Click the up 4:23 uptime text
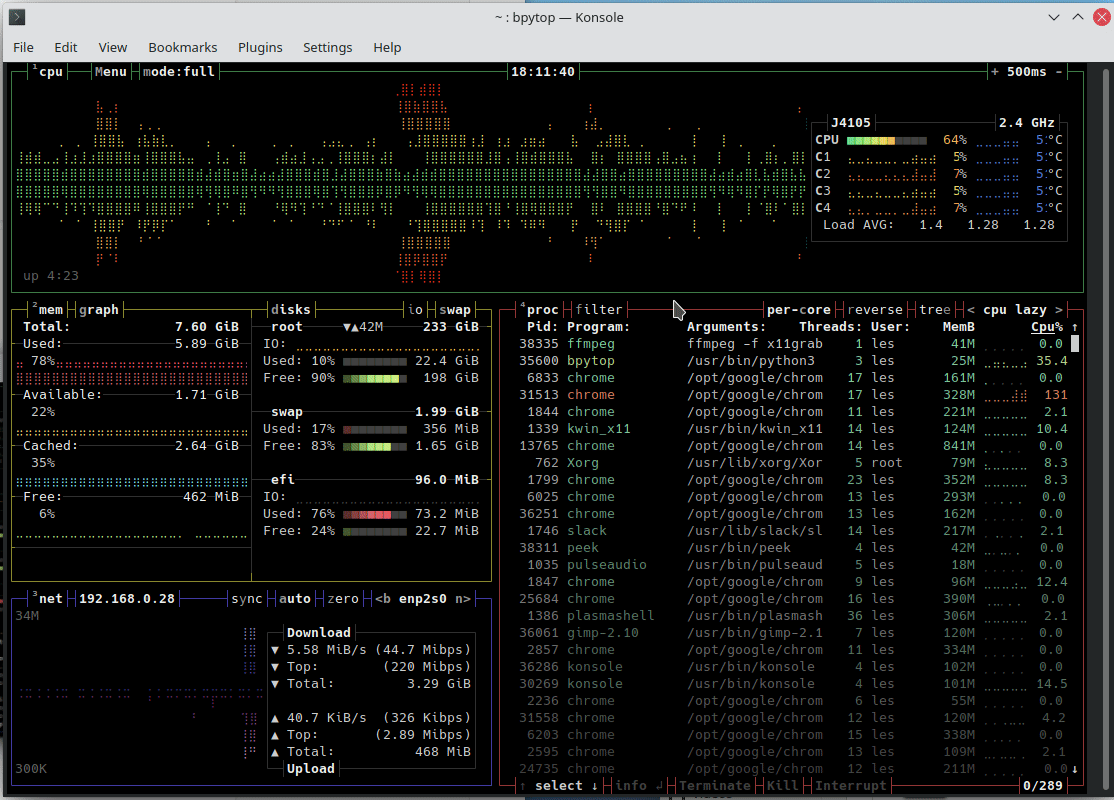 coord(50,276)
